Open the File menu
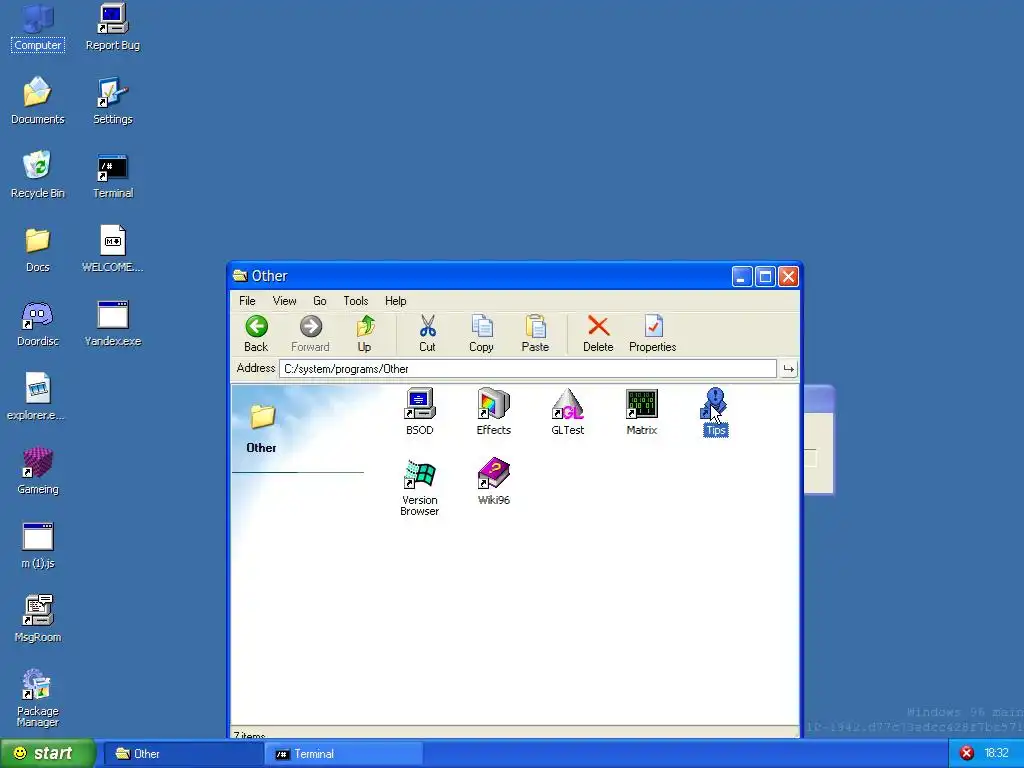This screenshot has height=768, width=1024. pos(247,301)
